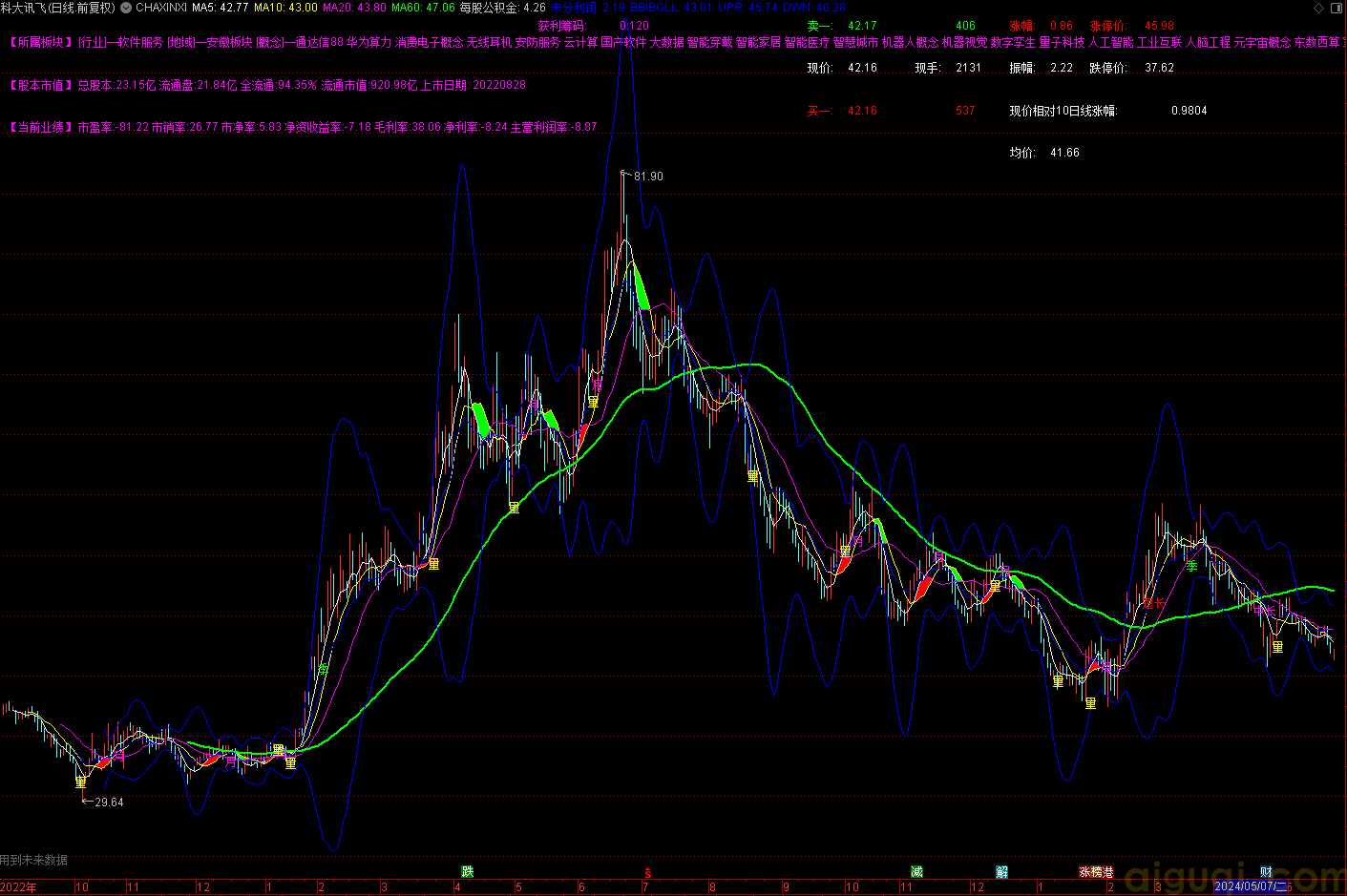
Task: Click the 科大讯飞(日线.前复权) stock title
Action: (x=58, y=8)
